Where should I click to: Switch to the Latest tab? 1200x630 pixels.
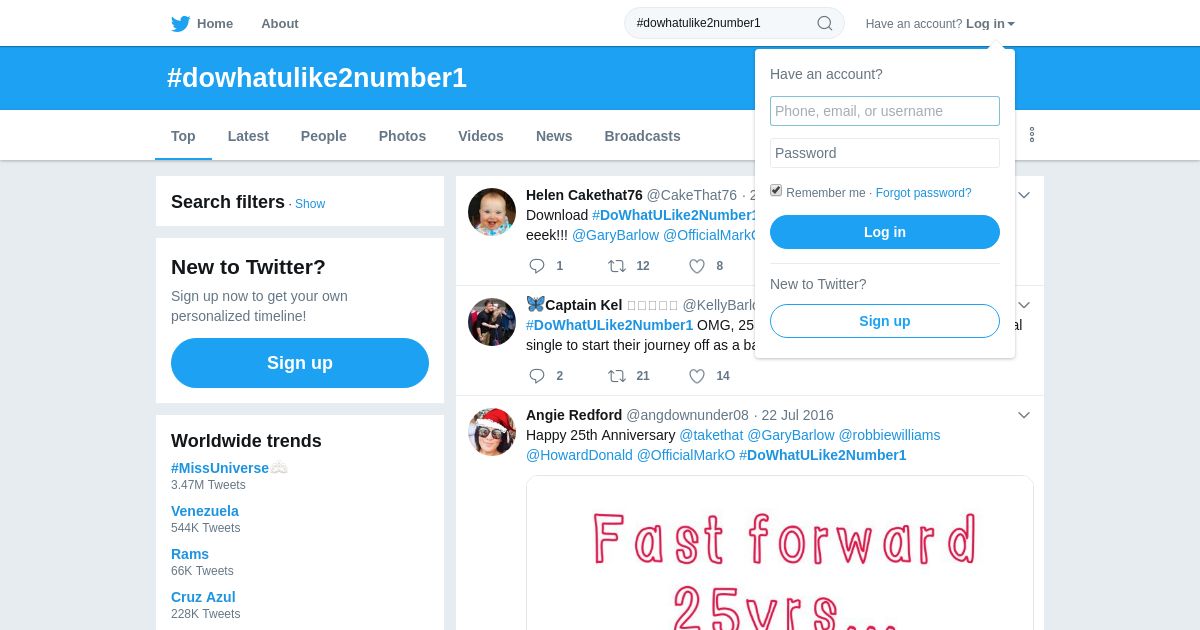click(248, 136)
